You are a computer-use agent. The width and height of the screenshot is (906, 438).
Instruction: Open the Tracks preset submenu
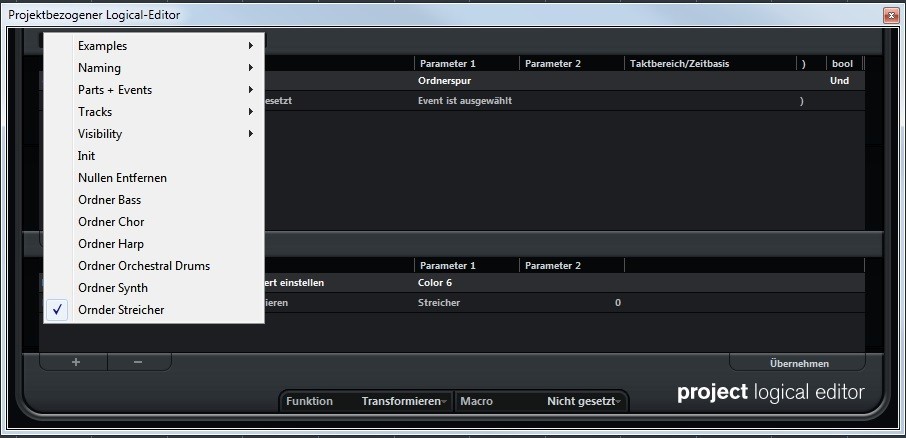(x=154, y=112)
